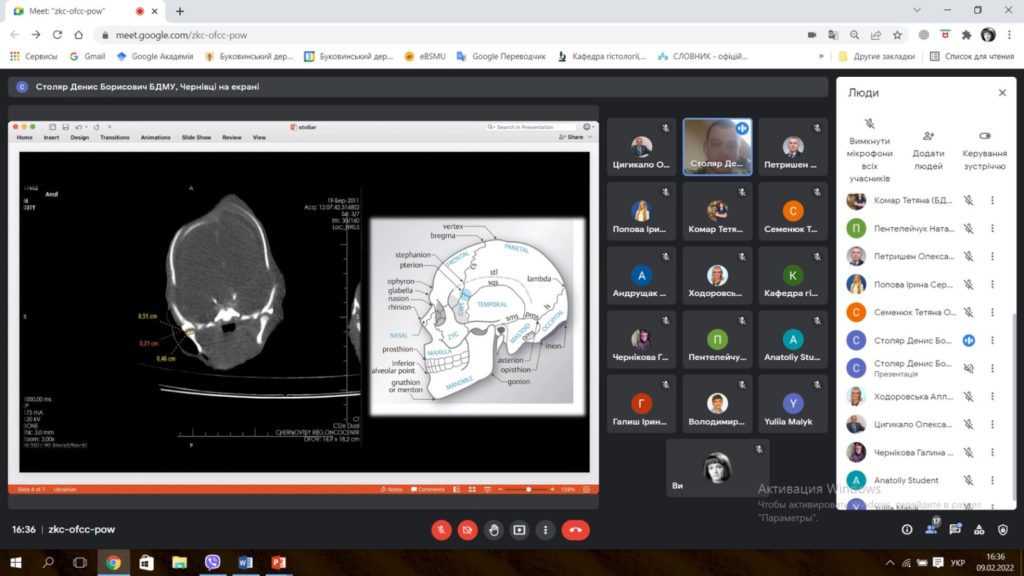The image size is (1024, 576).
Task: Toggle the Керування зустріччю host switch
Action: [x=984, y=136]
